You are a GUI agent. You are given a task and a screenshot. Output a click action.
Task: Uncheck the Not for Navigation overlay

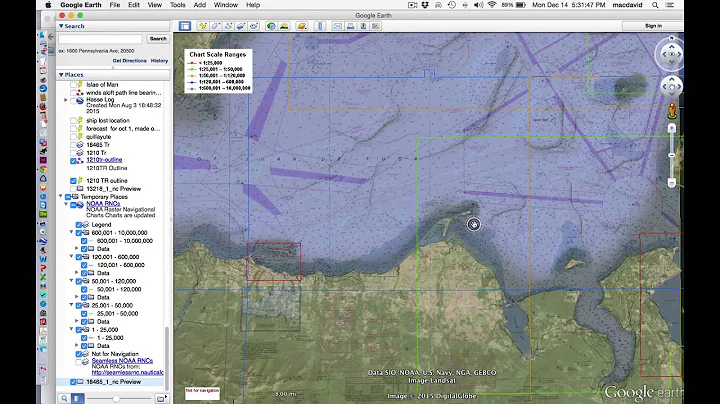[79, 354]
